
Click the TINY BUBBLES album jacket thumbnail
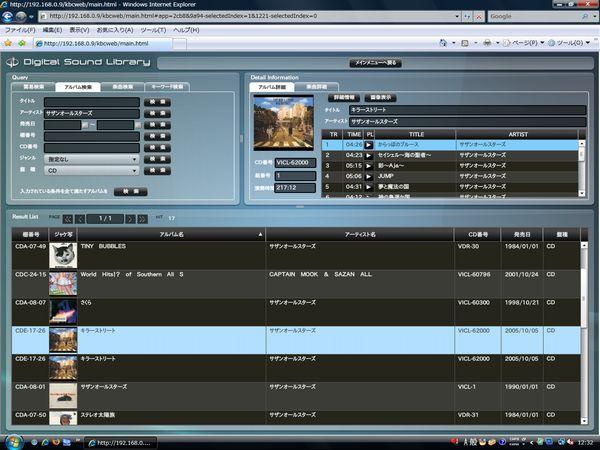(x=63, y=253)
